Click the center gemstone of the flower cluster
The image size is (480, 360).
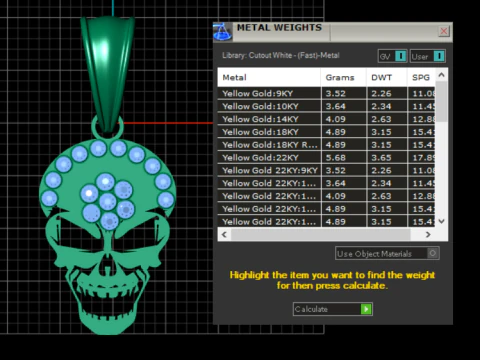[x=107, y=201]
